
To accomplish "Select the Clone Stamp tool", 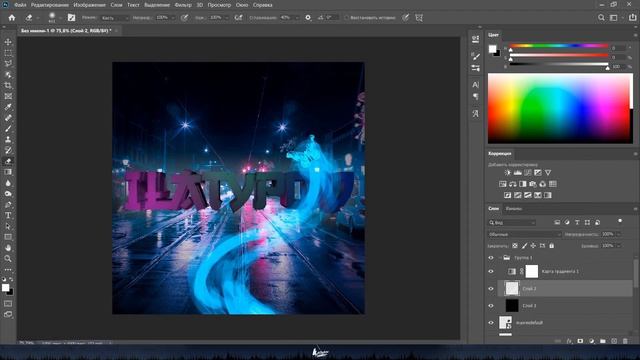I will pos(8,140).
